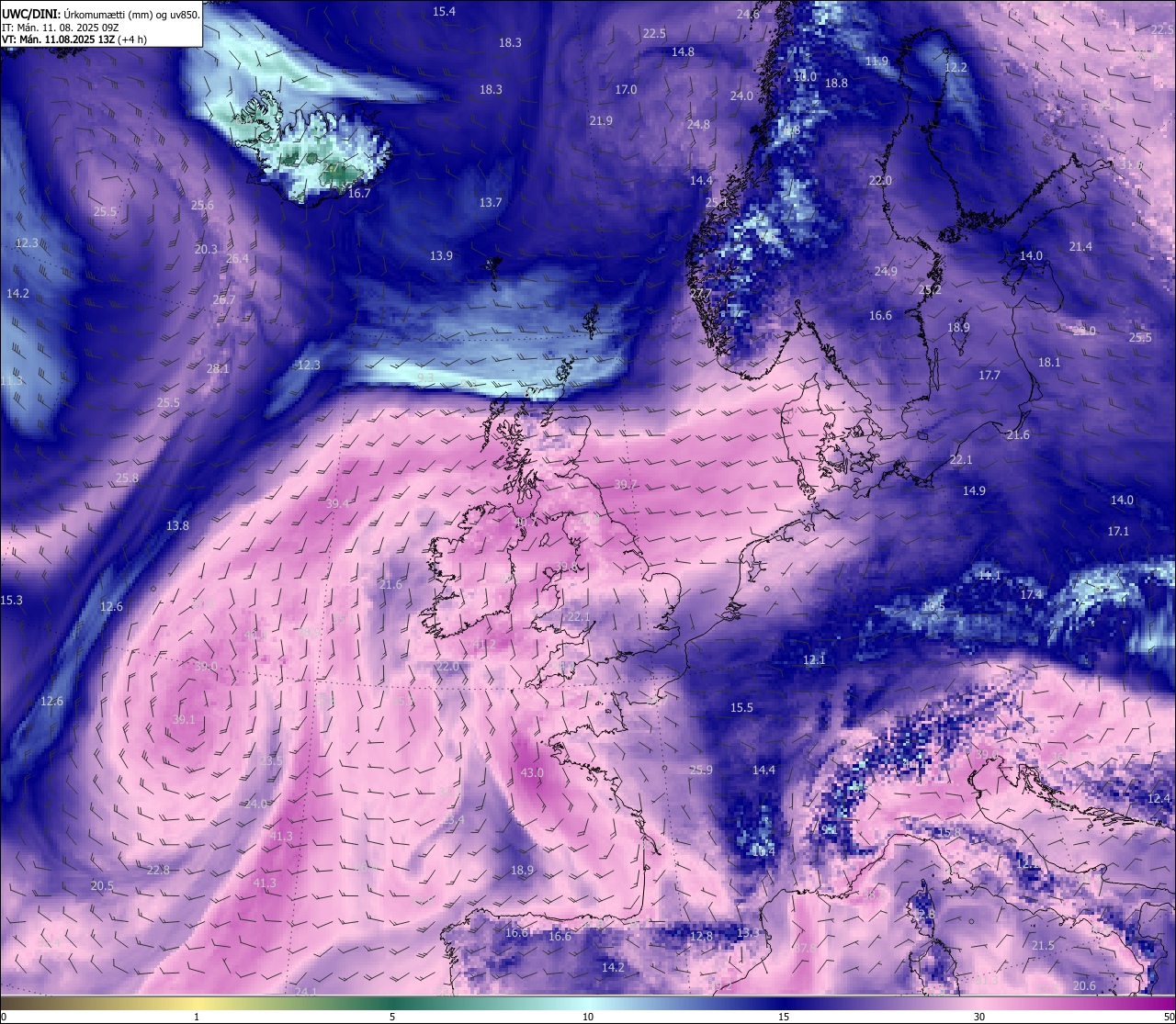This screenshot has height=1024, width=1176.
Task: Click the 10.0 value over Norway
Action: pos(805,76)
